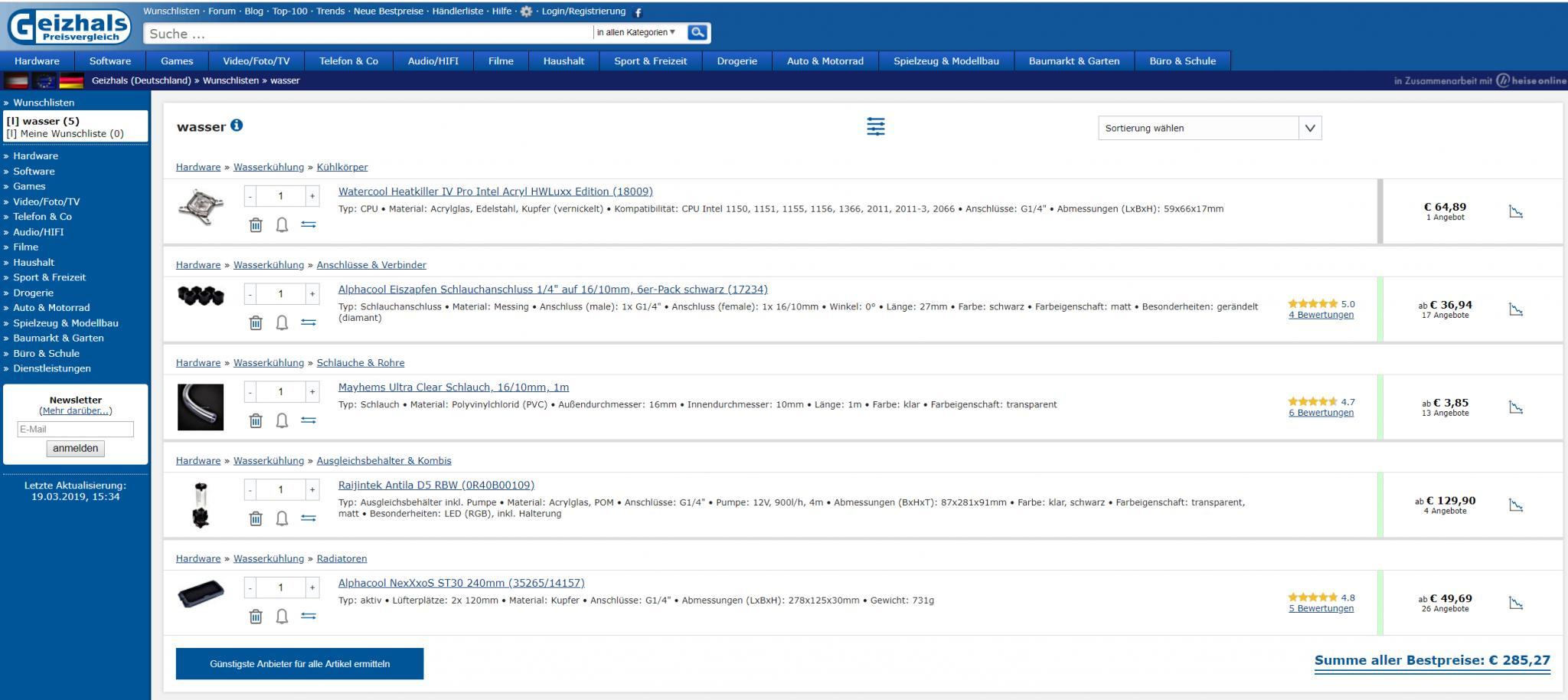1568x700 pixels.
Task: Open Wunschlisten breadcrumb link
Action: (230, 80)
